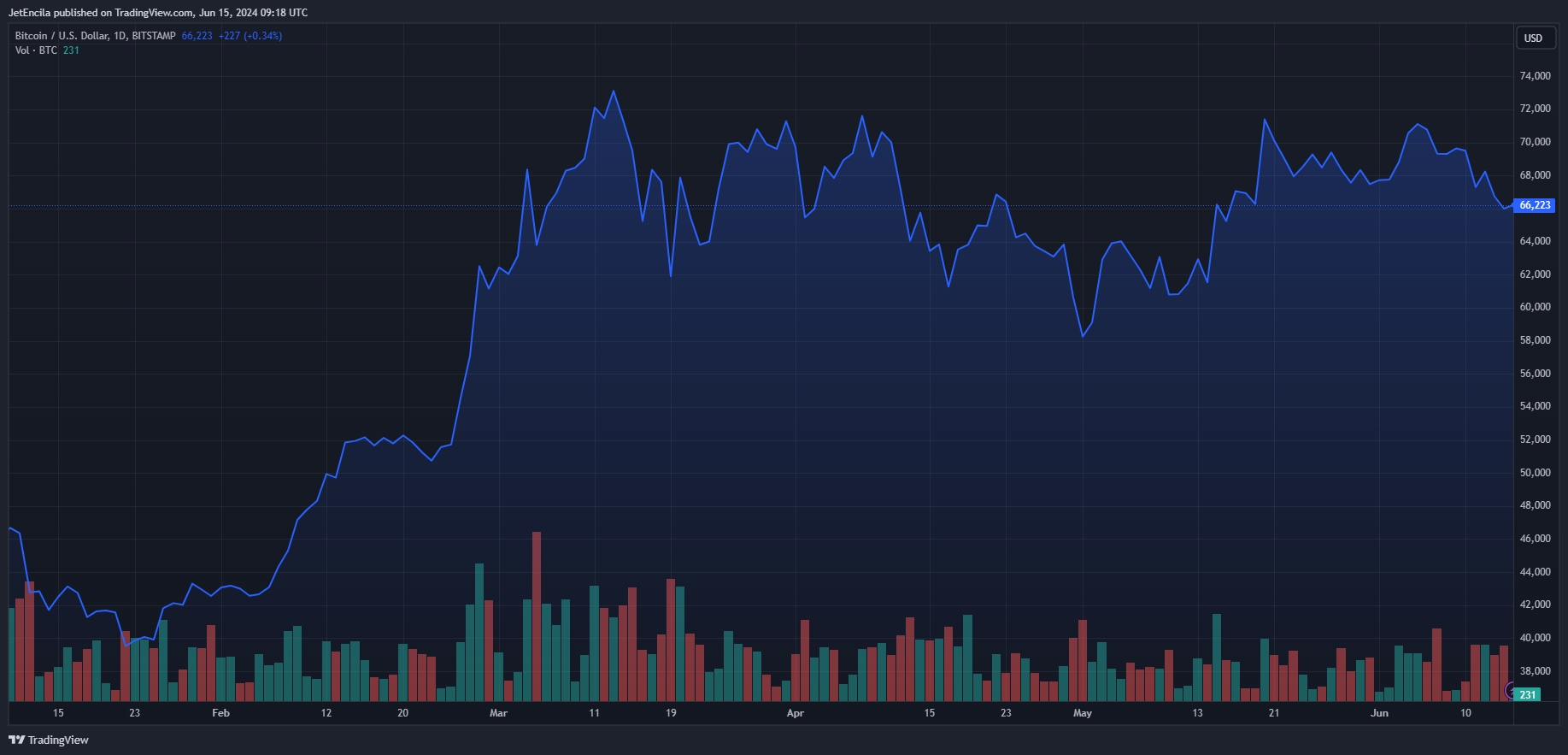This screenshot has width=1568, height=755.
Task: Click the Jun label on time axis
Action: pyautogui.click(x=1379, y=713)
